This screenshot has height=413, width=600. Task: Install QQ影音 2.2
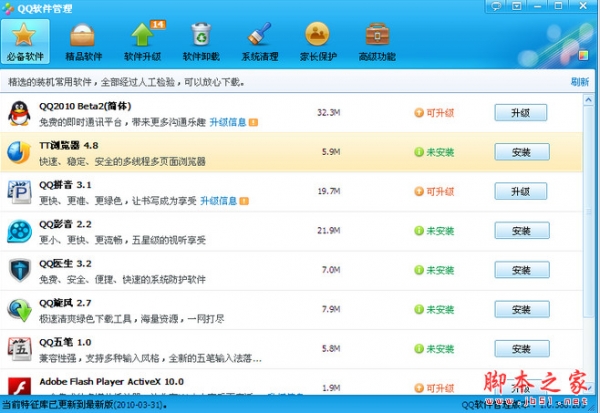pyautogui.click(x=522, y=231)
